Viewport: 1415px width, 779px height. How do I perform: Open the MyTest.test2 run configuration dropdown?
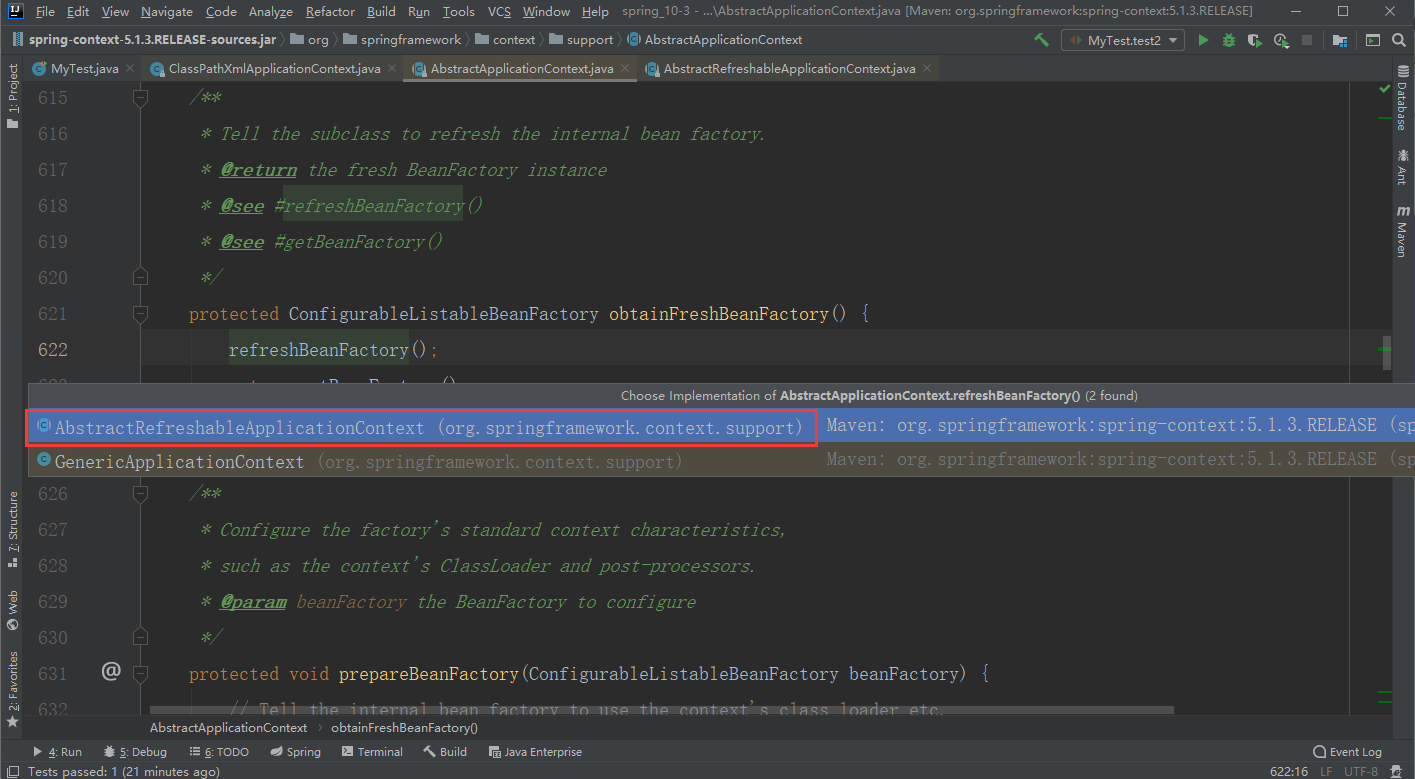(x=1123, y=40)
